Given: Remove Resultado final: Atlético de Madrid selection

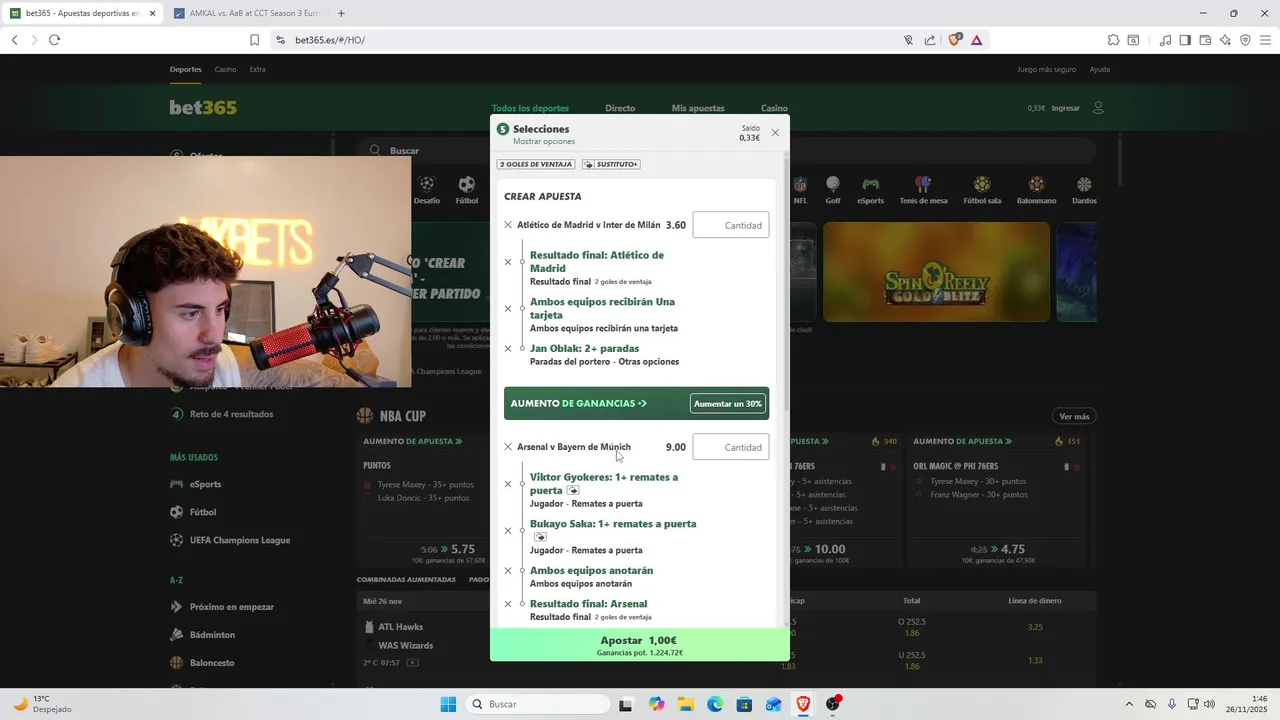Looking at the screenshot, I should click(x=508, y=262).
